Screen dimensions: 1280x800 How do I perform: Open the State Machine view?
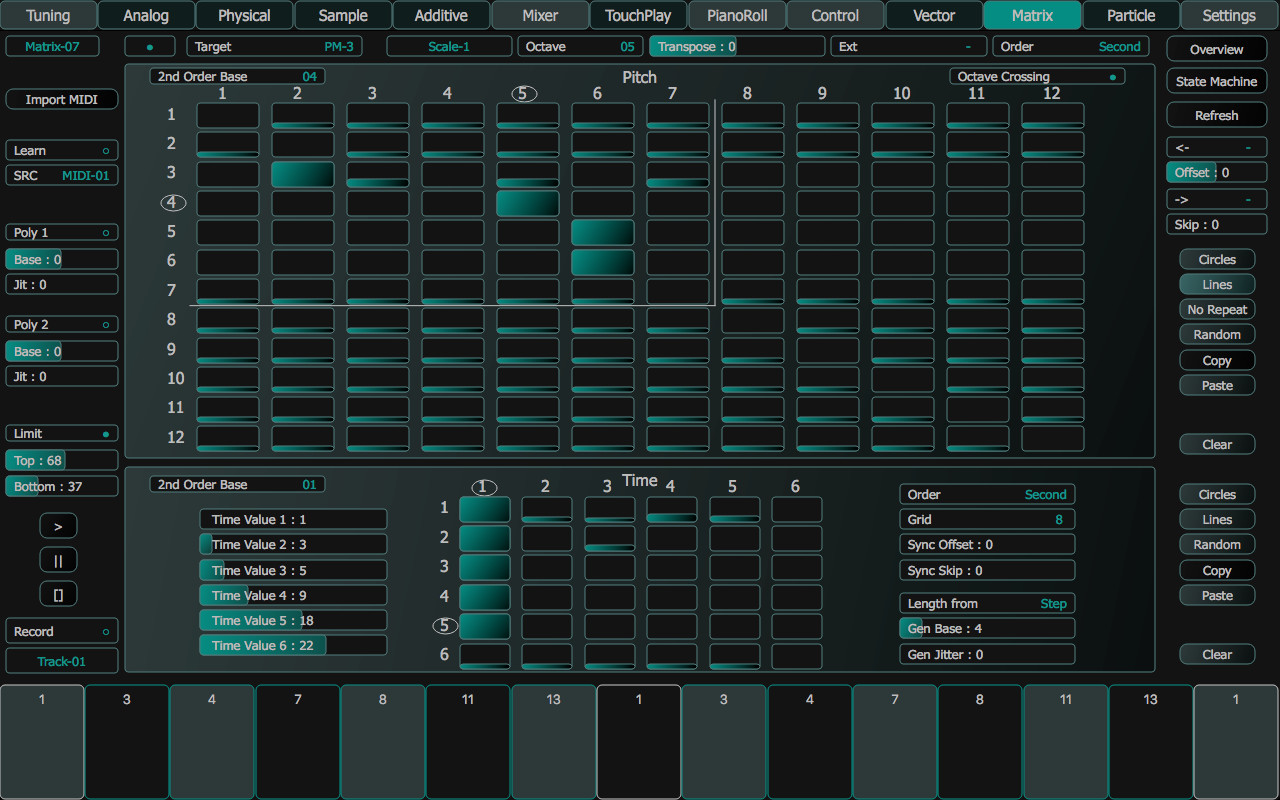coord(1216,81)
